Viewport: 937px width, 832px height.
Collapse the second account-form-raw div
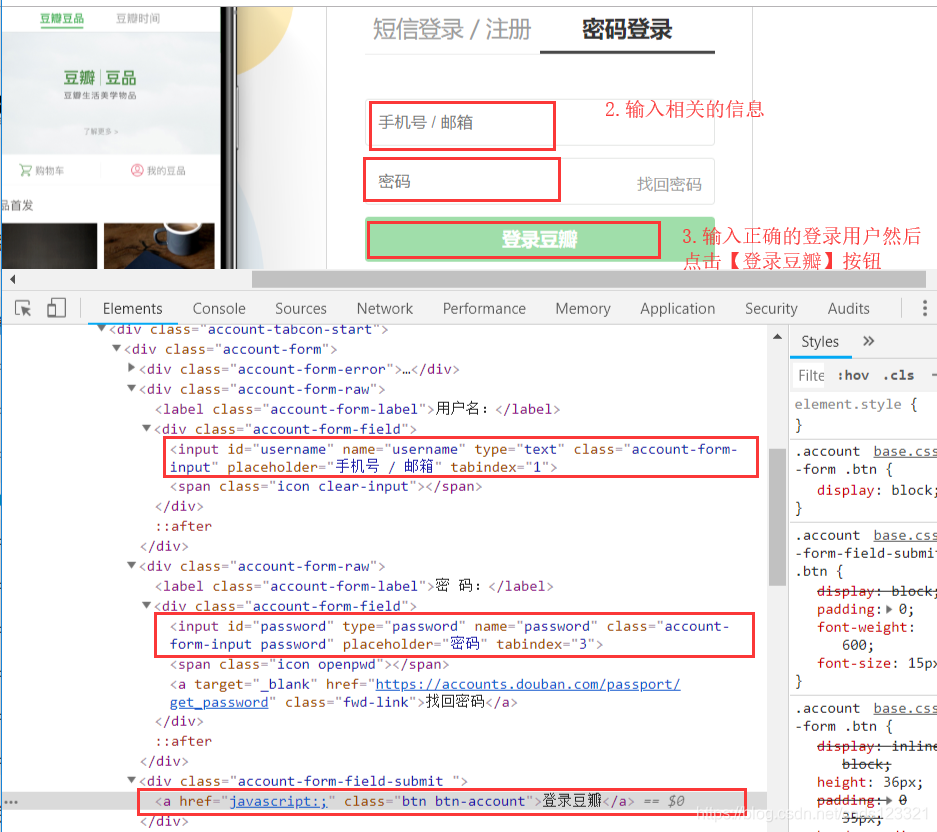pyautogui.click(x=131, y=565)
